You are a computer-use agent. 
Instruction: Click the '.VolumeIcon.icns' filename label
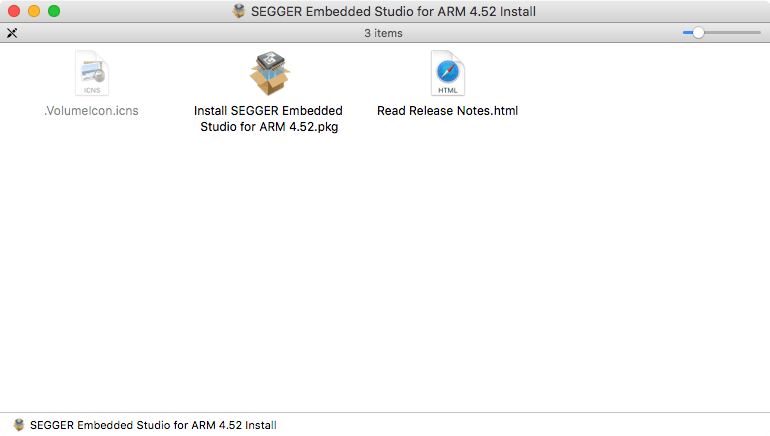(x=91, y=111)
